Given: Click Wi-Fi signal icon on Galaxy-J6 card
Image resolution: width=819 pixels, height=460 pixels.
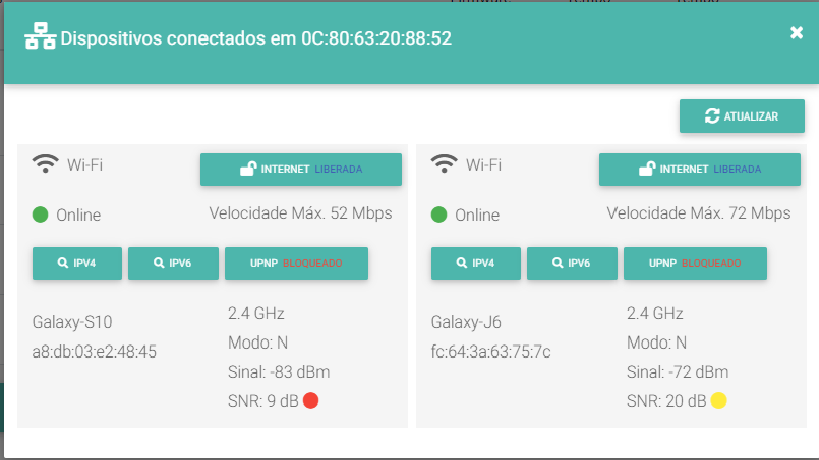Looking at the screenshot, I should [444, 163].
